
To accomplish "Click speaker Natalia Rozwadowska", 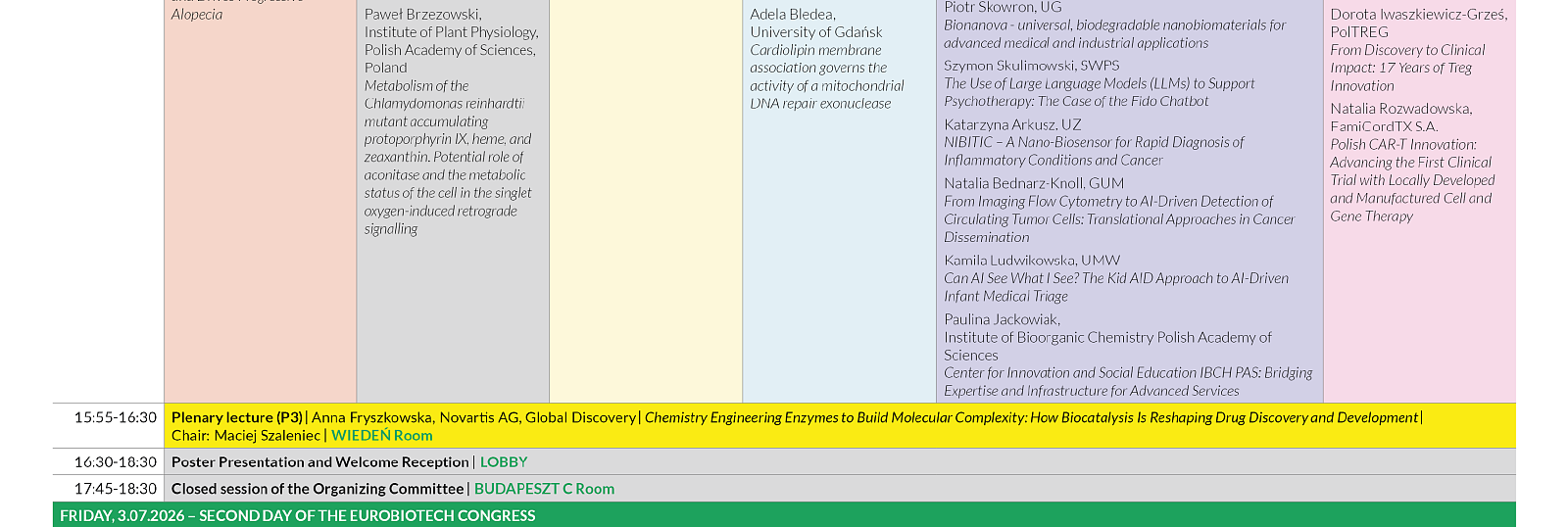I will point(1400,109).
